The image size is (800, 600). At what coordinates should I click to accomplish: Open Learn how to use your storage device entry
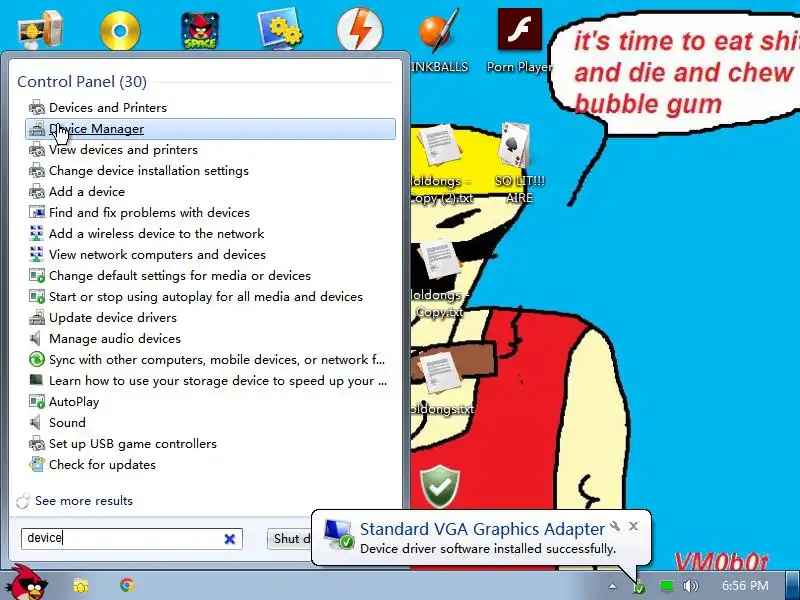(210, 381)
